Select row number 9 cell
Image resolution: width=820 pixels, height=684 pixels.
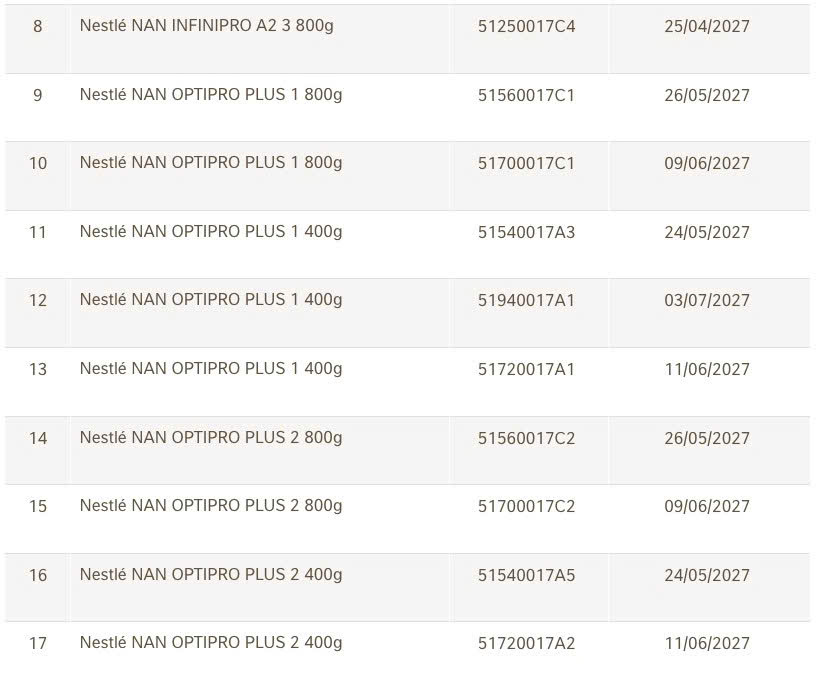(38, 96)
